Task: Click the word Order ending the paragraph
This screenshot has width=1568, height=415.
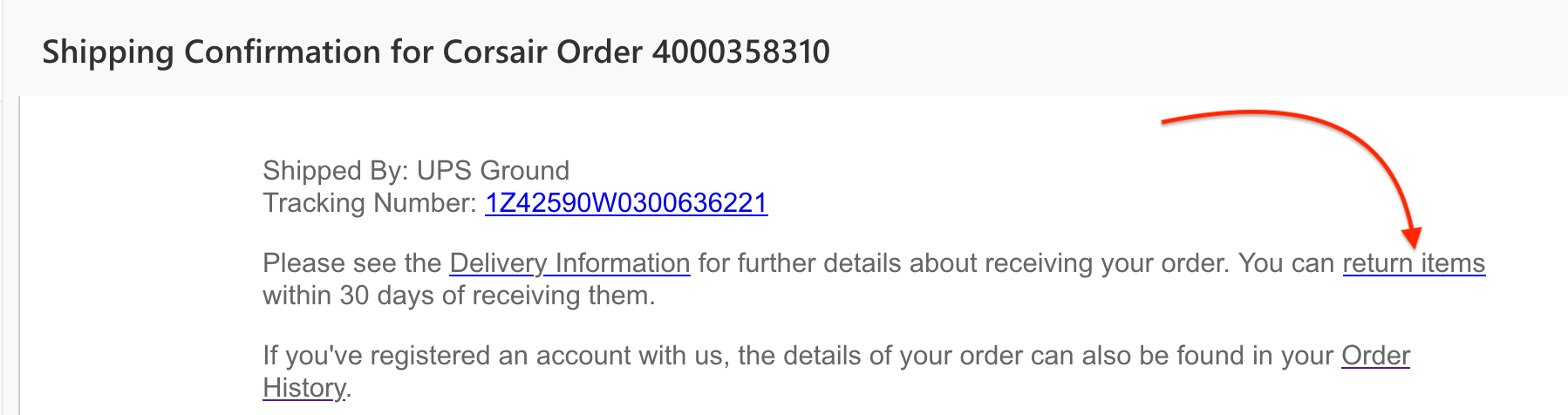Action: tap(1375, 356)
